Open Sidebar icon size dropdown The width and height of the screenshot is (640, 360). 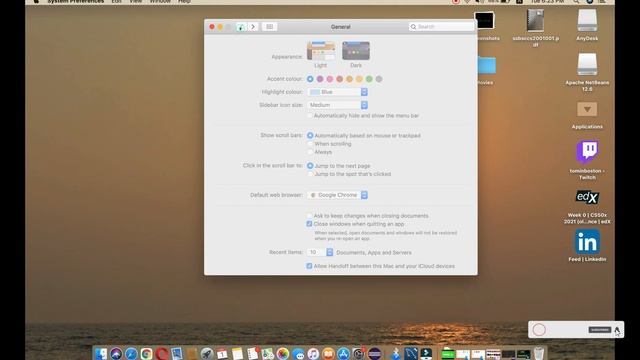click(x=338, y=105)
